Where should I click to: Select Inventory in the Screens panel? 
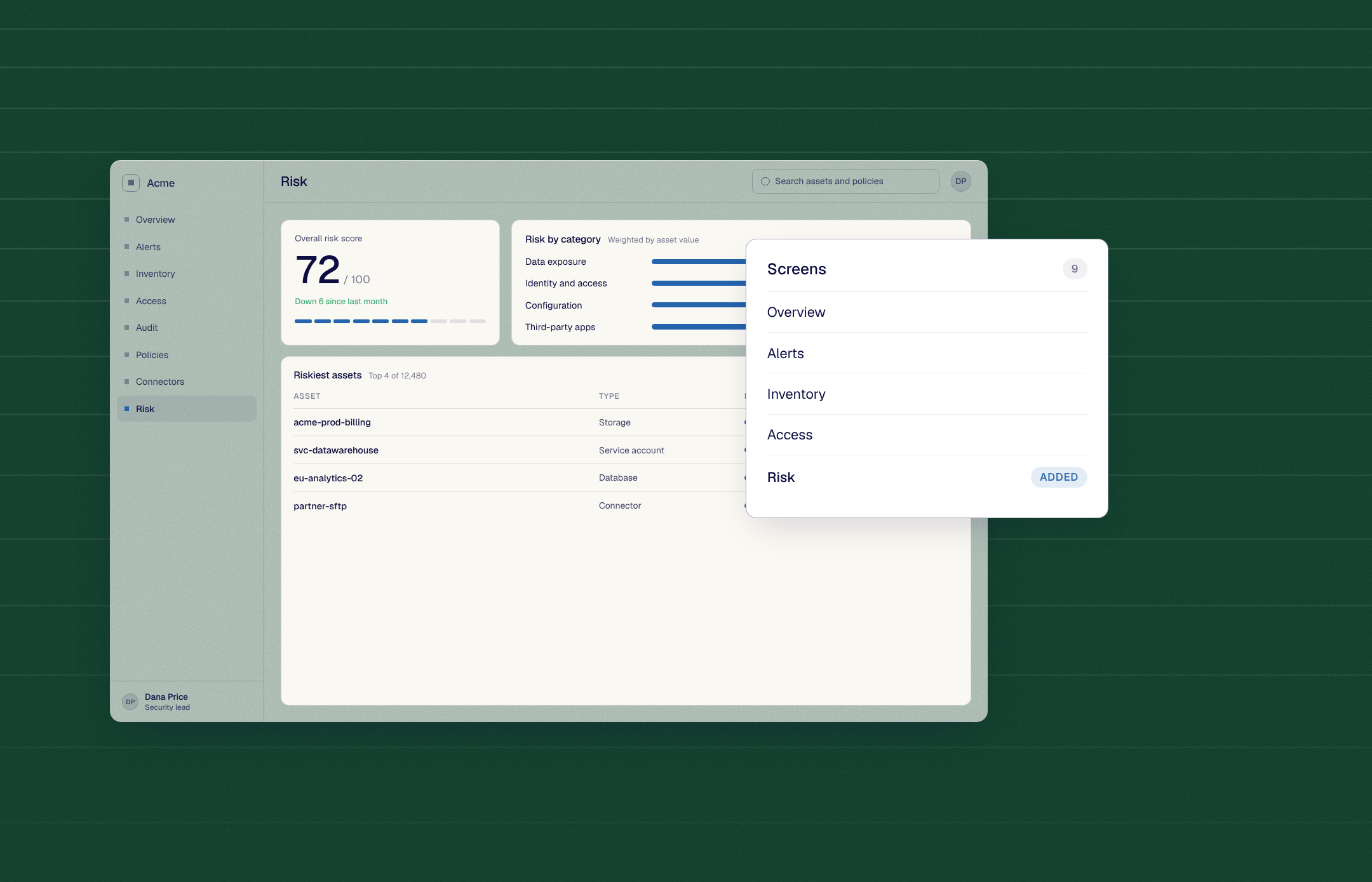(927, 394)
